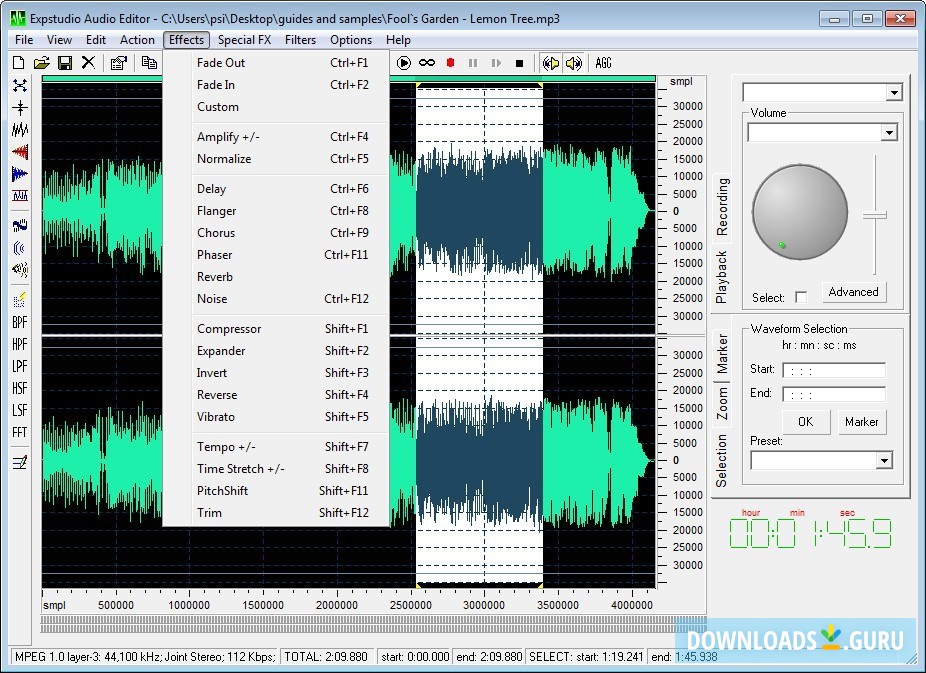Click the vertical line with arrows icon

pos(20,107)
